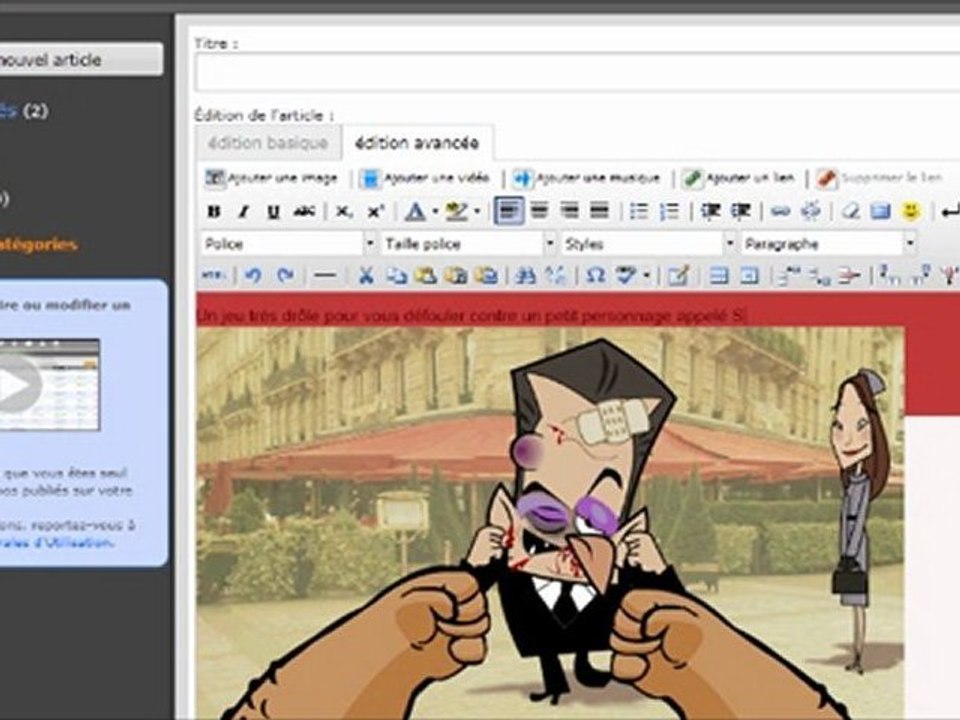Choose text color with A button
Screen dimensions: 960x720
click(414, 212)
